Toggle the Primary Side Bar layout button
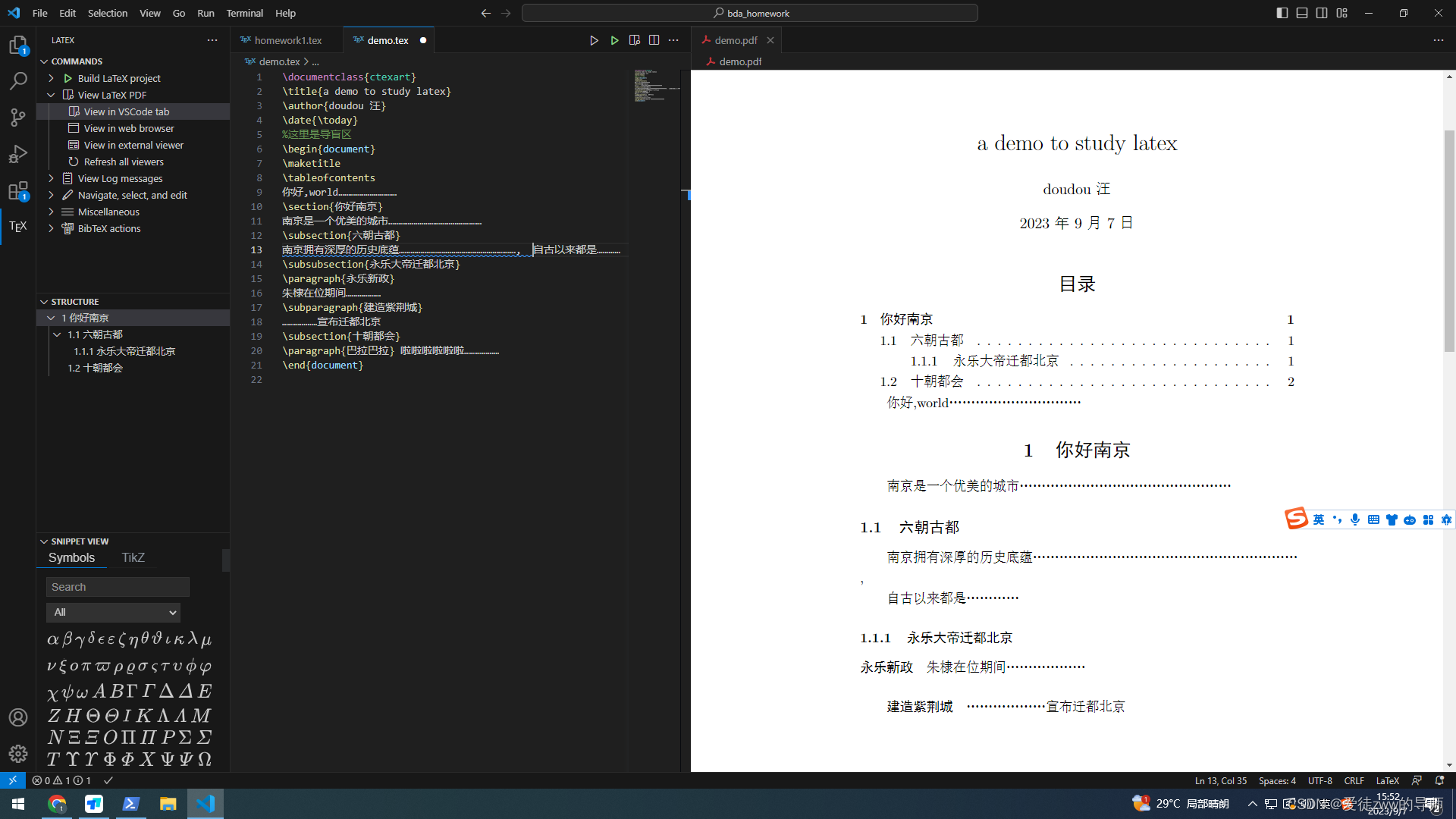The image size is (1456, 819). tap(1282, 13)
